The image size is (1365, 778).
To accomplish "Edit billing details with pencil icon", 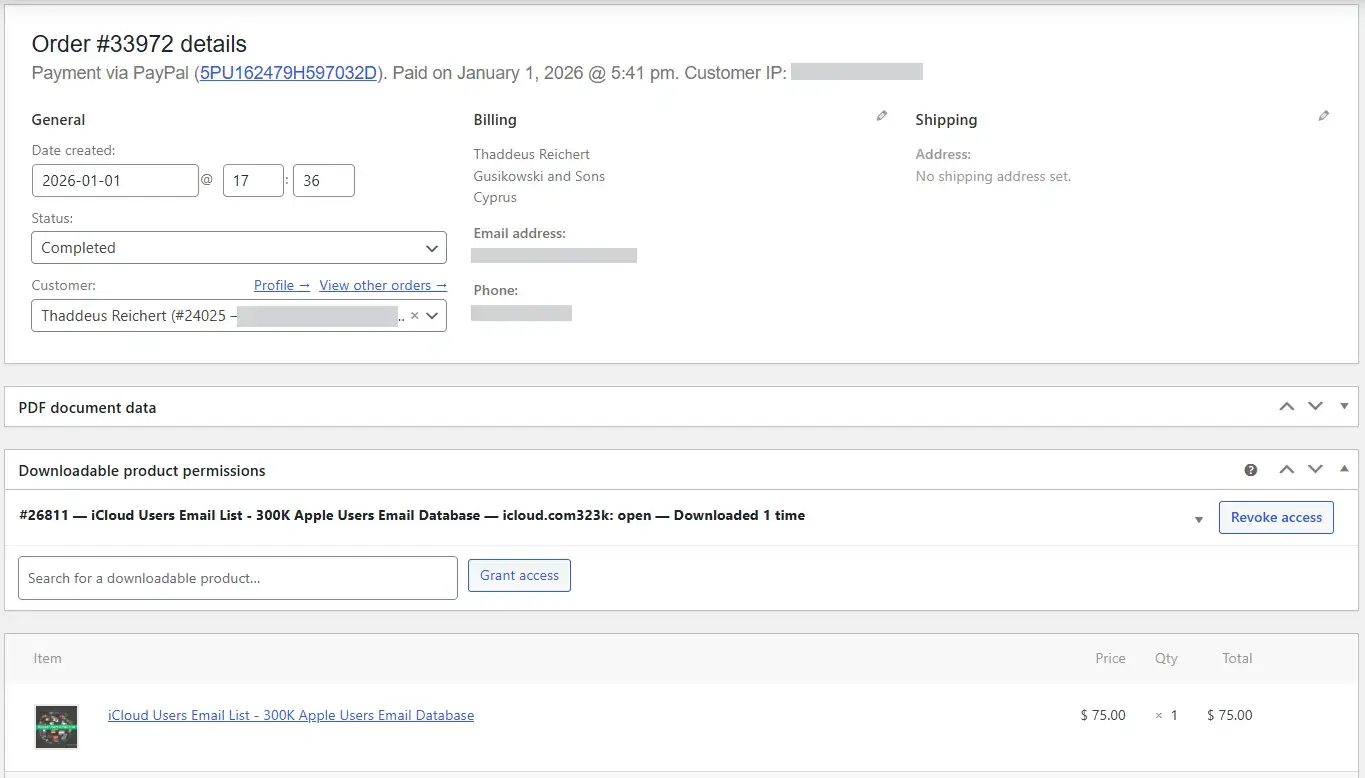I will 881,116.
